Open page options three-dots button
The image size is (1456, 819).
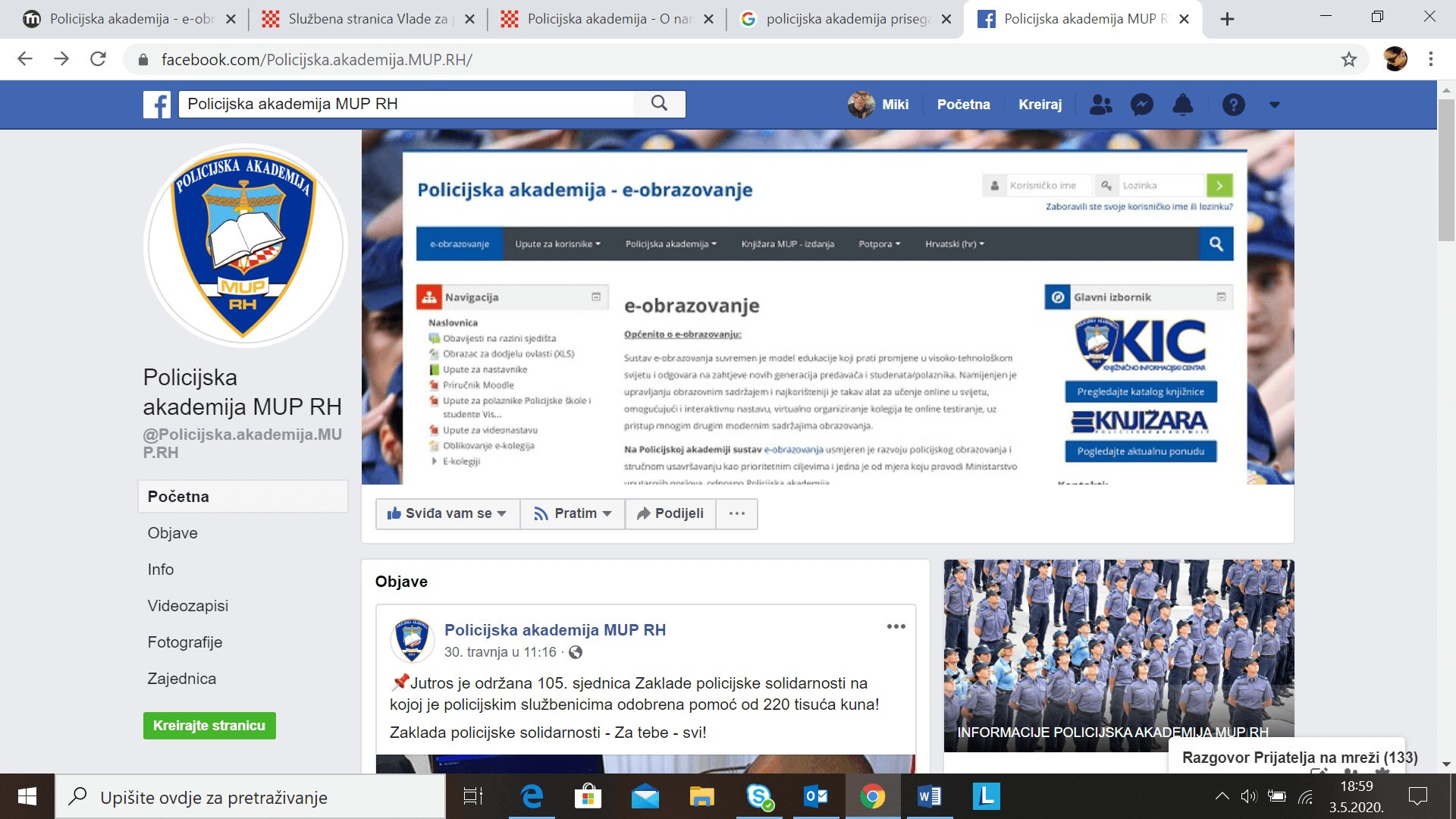pos(736,513)
